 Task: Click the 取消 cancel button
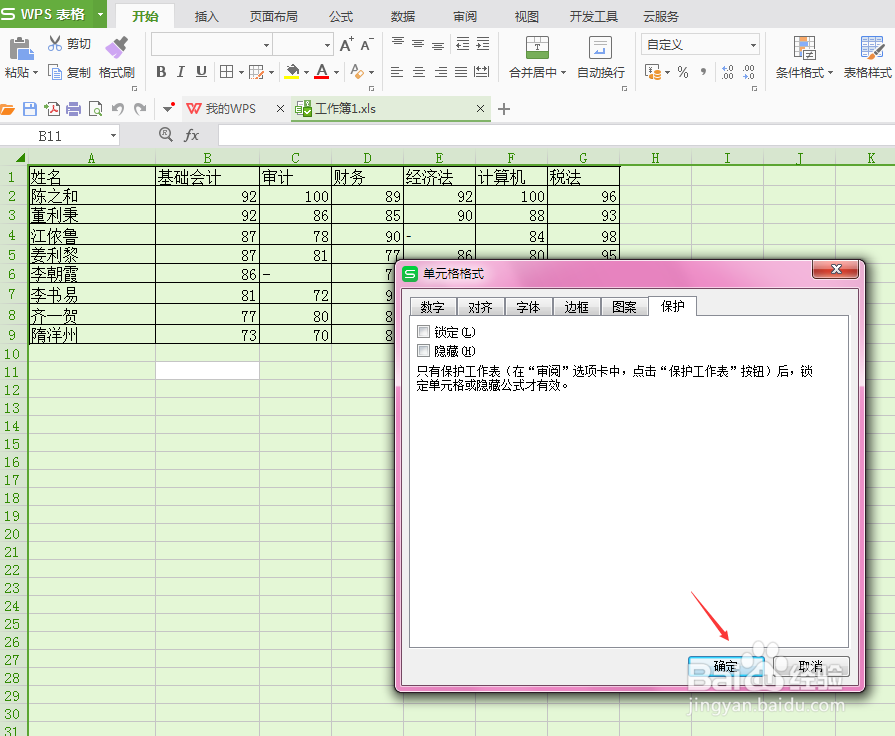[811, 666]
